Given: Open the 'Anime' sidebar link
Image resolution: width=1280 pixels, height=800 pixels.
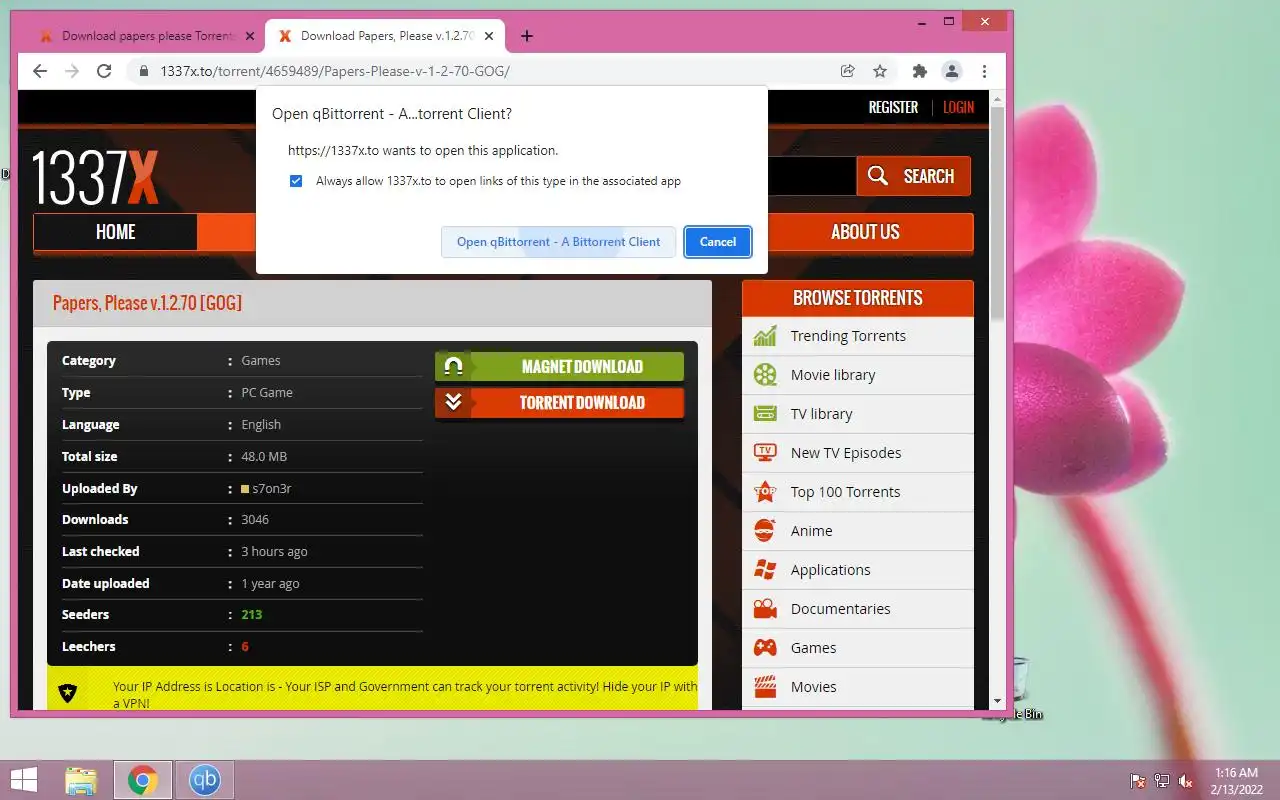Looking at the screenshot, I should (811, 531).
